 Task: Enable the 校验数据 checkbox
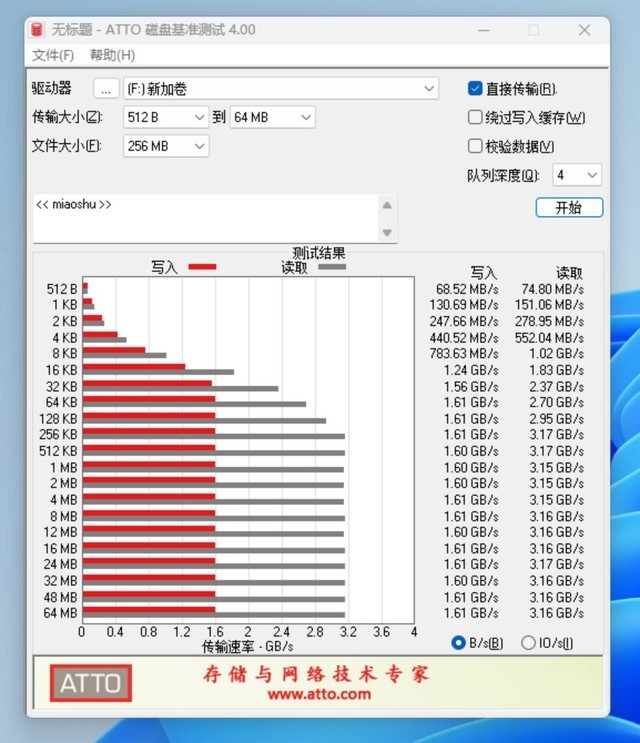pos(475,146)
